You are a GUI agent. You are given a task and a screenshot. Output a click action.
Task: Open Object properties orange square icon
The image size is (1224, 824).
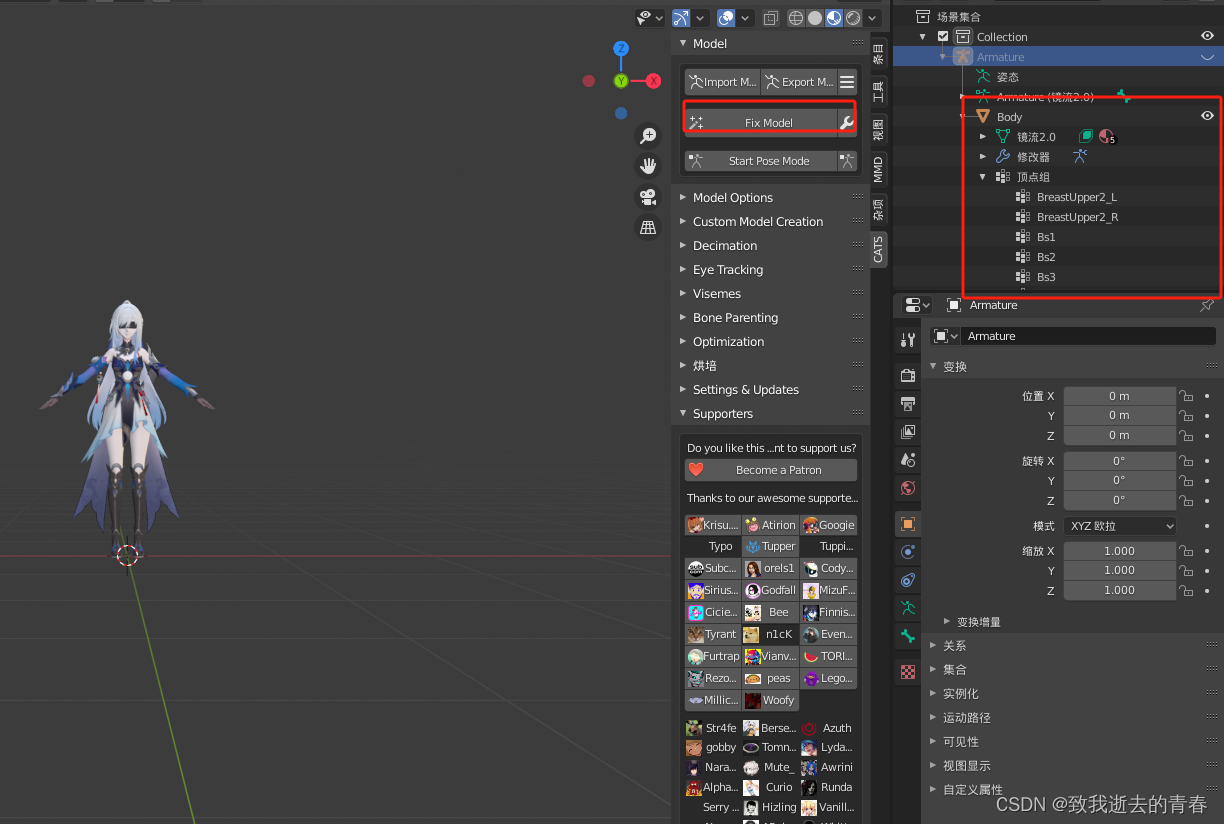(908, 524)
